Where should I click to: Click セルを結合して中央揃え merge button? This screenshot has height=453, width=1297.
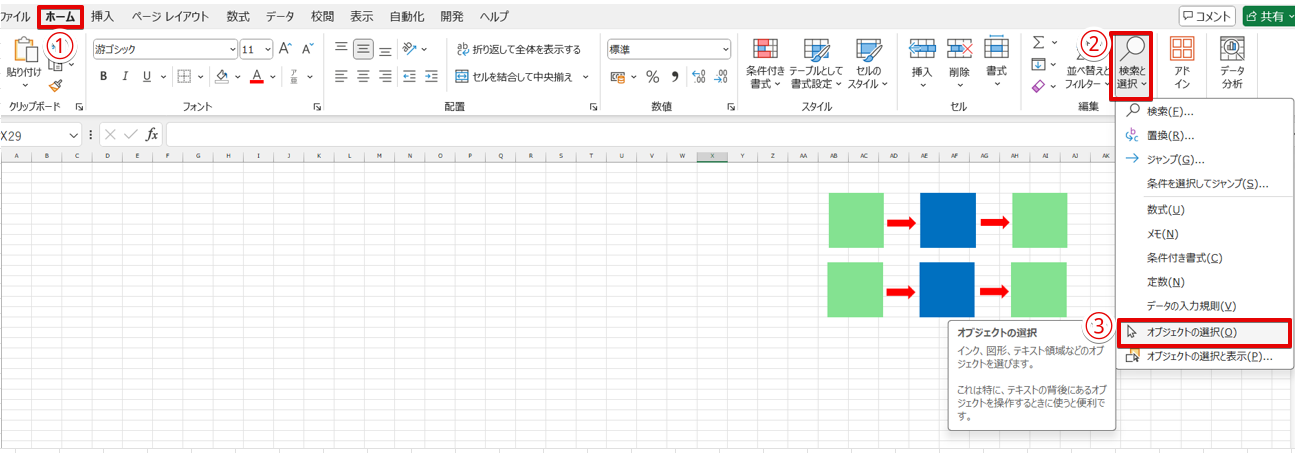515,76
